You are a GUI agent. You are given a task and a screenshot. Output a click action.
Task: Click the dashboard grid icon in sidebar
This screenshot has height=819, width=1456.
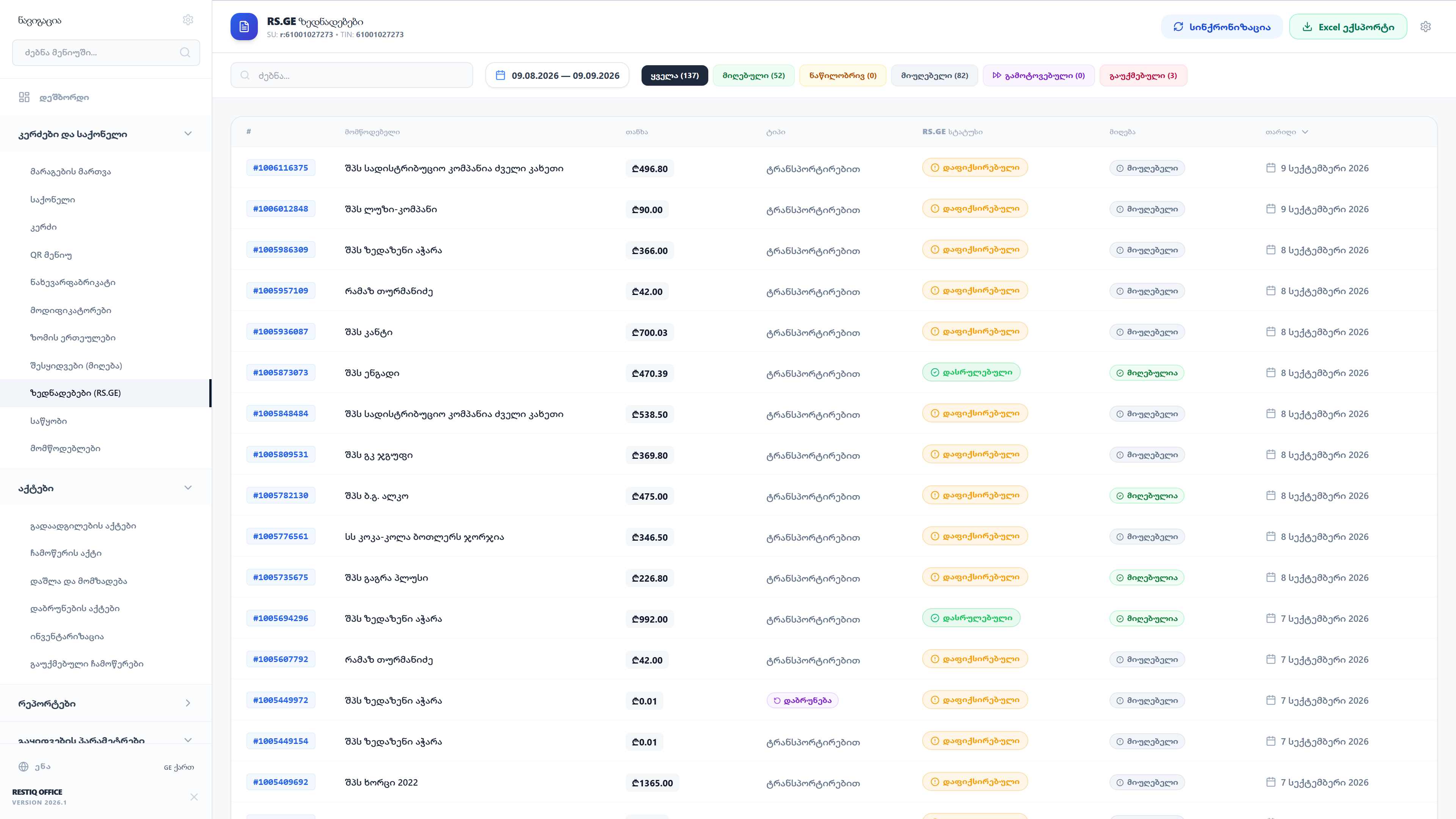coord(24,97)
